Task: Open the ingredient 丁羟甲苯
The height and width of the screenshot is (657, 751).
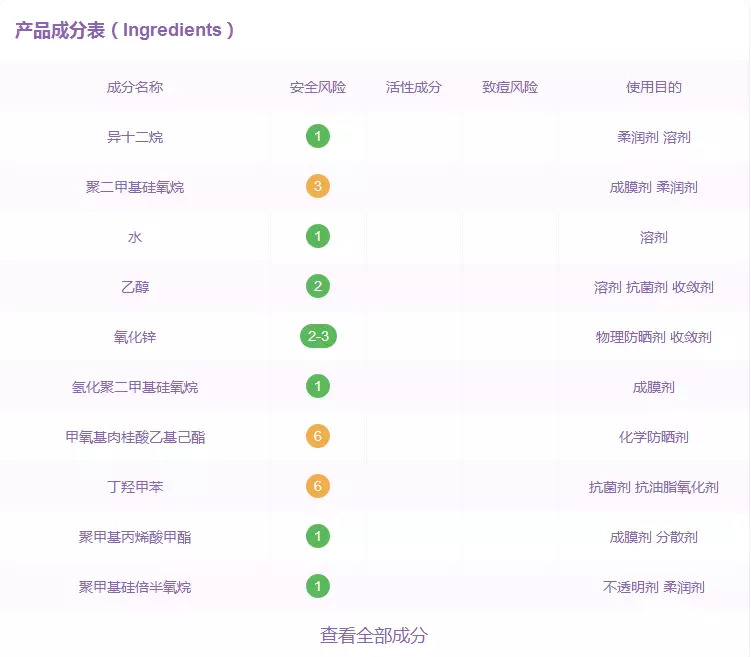Action: pos(135,487)
